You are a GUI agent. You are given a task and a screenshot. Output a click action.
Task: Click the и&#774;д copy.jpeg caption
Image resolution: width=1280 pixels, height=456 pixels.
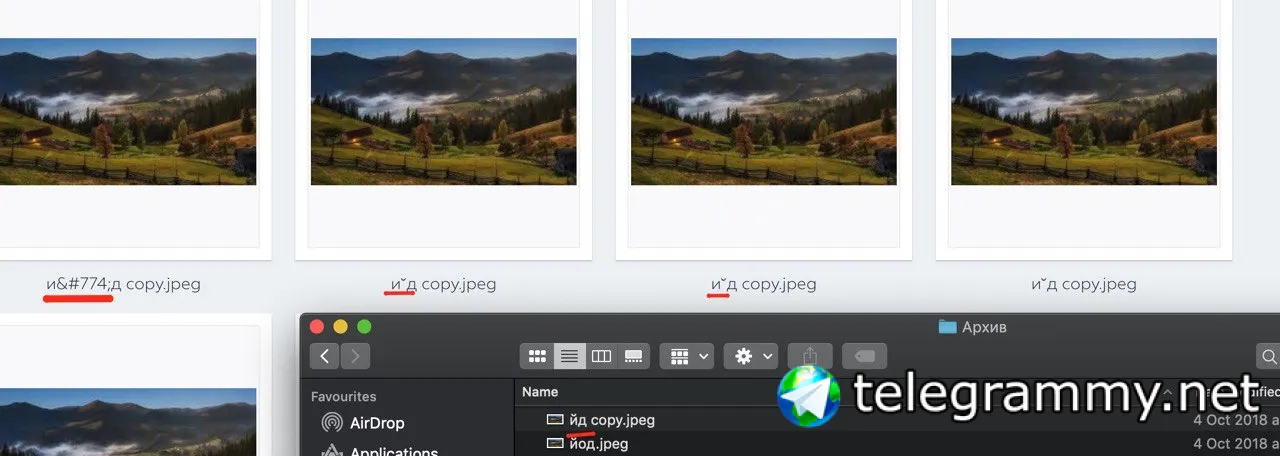pyautogui.click(x=123, y=284)
